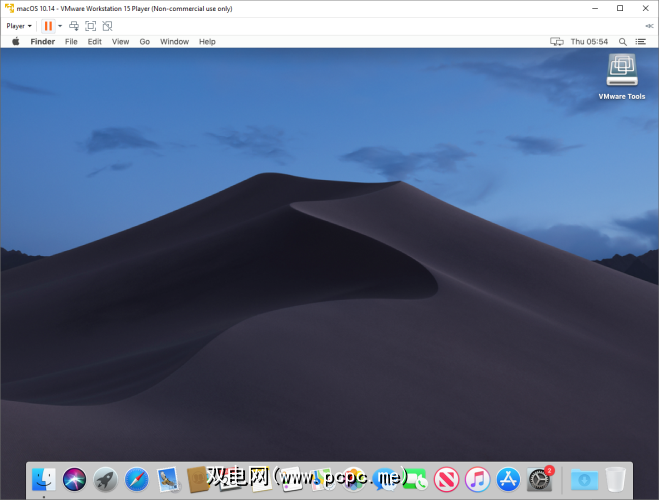Viewport: 659px width, 500px height.
Task: Open System Preferences gear with badge
Action: coord(540,479)
